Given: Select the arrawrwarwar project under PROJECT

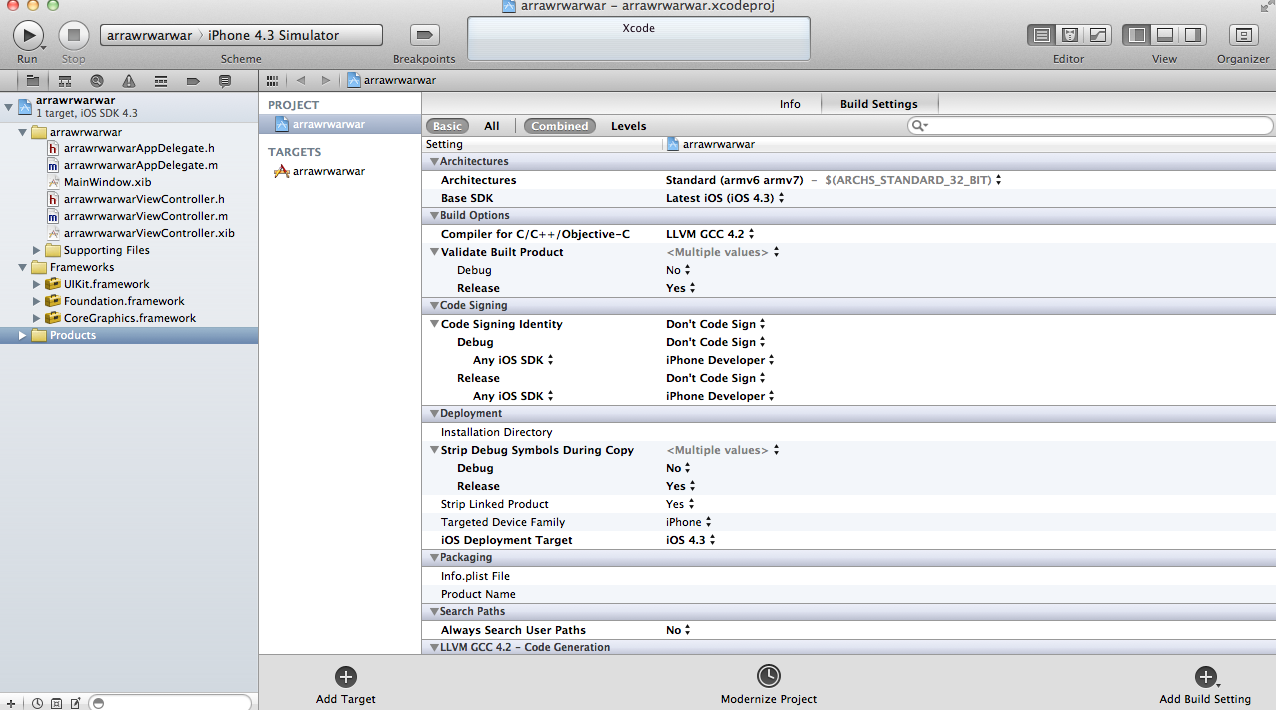Looking at the screenshot, I should pos(340,124).
